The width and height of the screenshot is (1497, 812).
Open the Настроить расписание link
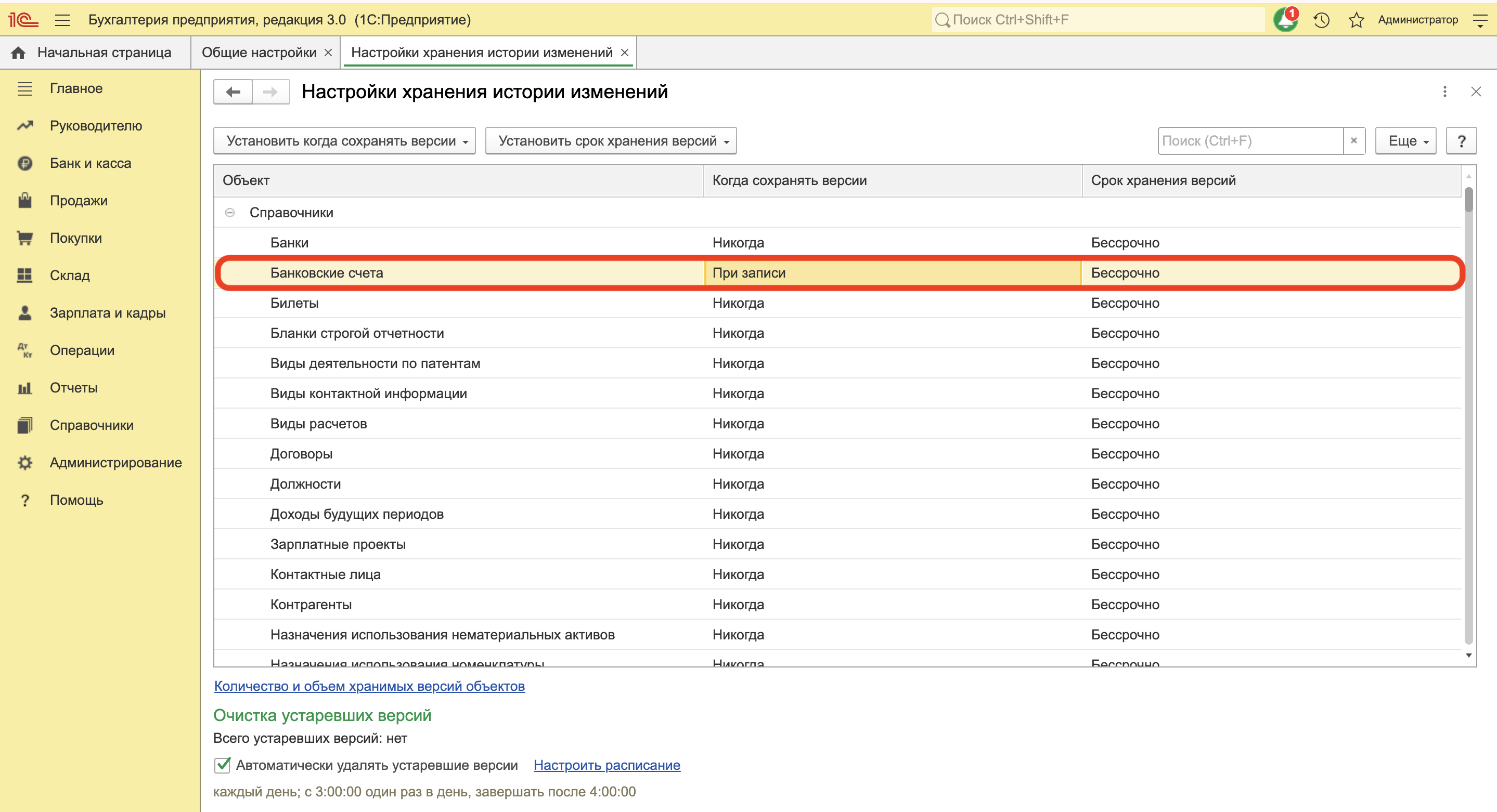point(606,765)
